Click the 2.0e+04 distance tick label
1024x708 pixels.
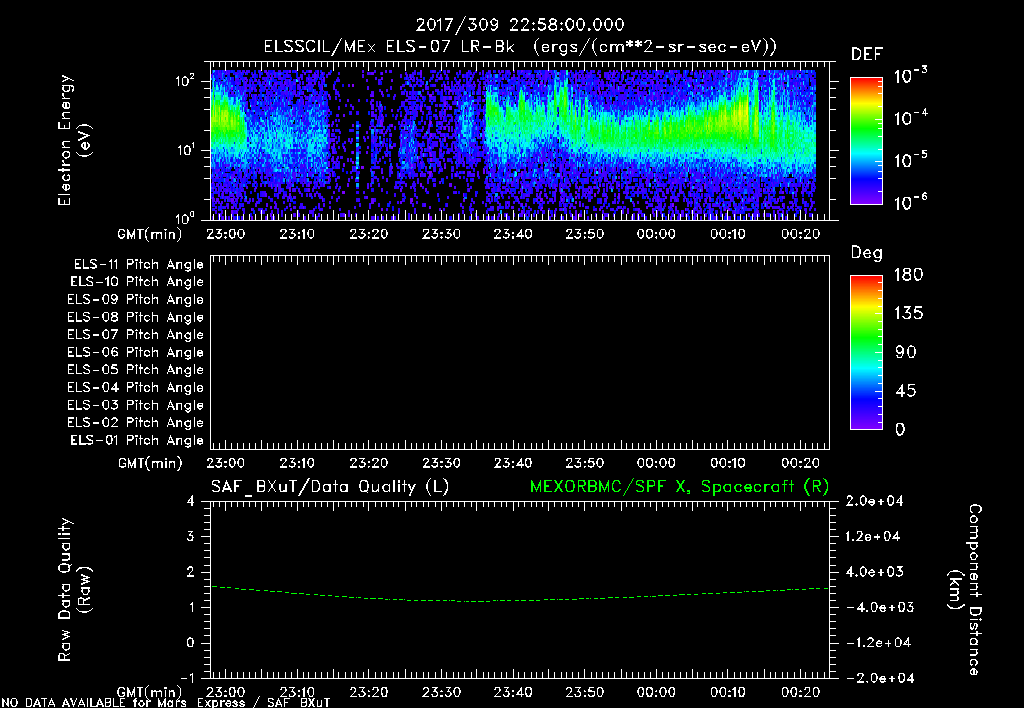pos(874,501)
